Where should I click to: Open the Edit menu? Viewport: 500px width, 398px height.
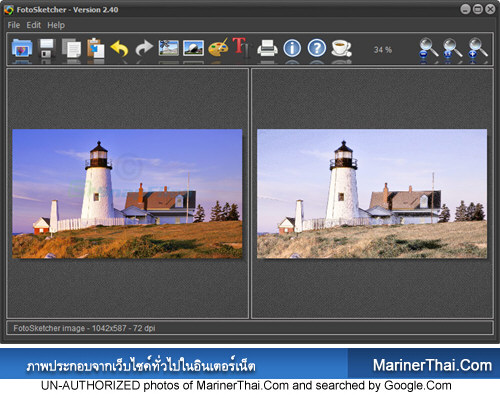tap(34, 25)
